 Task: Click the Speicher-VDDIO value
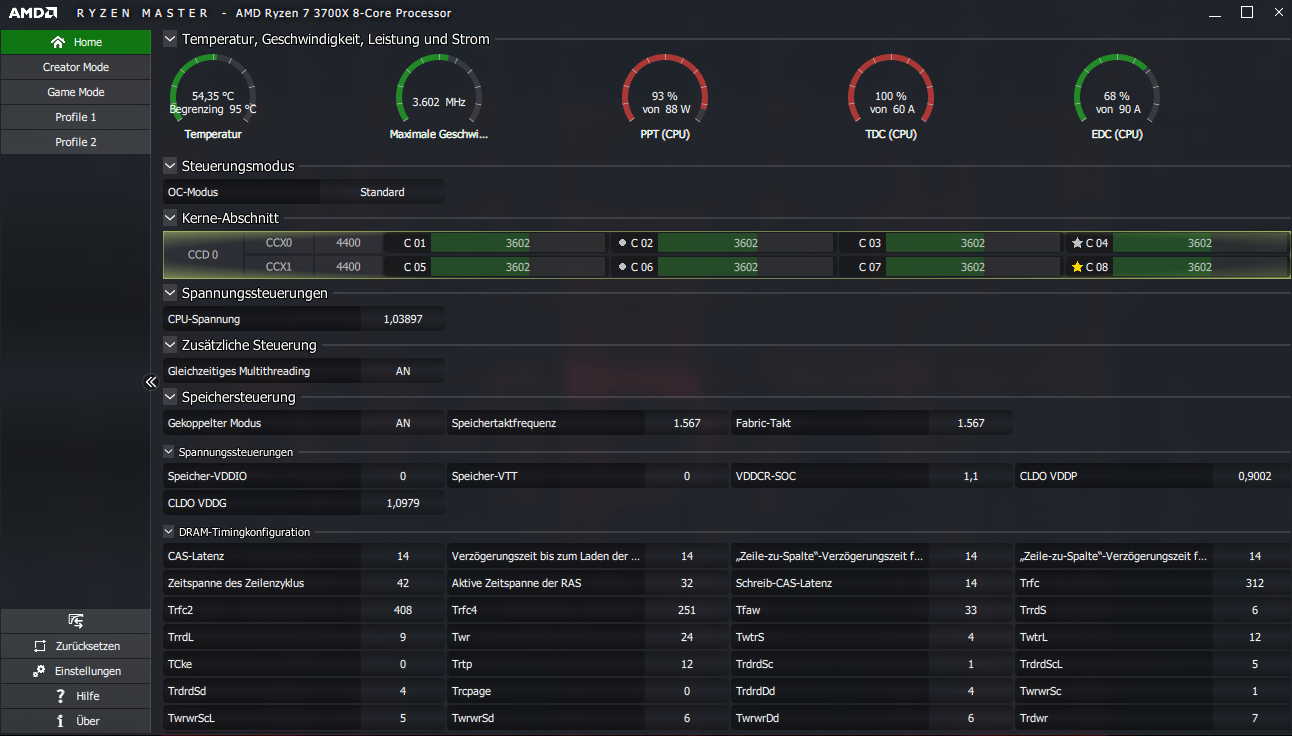click(x=403, y=476)
